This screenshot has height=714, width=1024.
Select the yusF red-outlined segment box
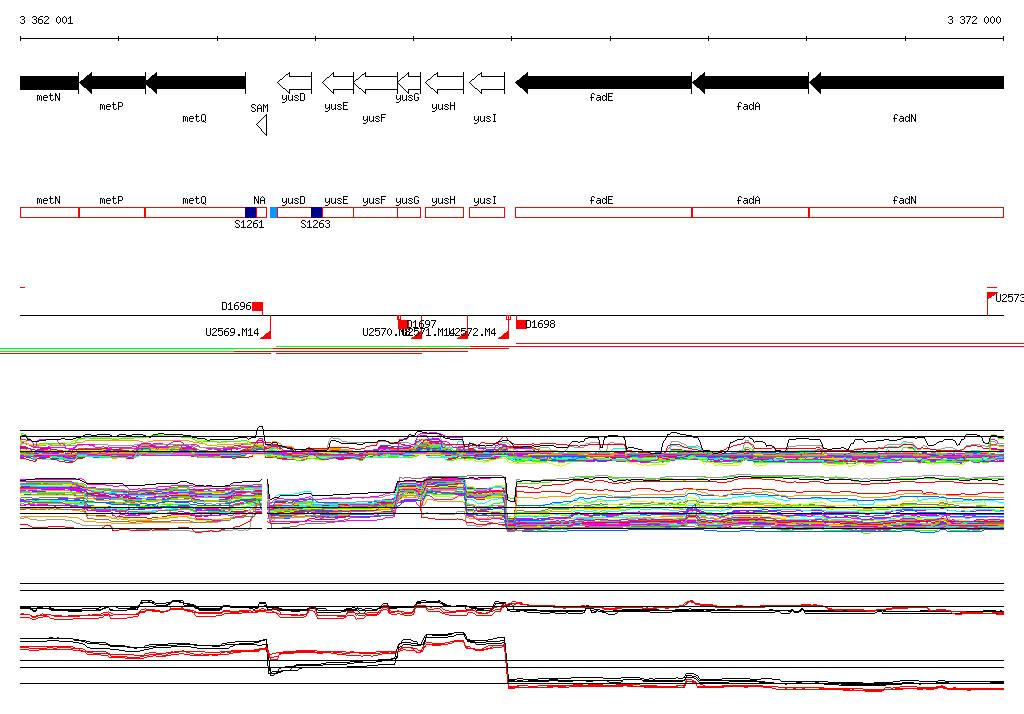[x=376, y=212]
